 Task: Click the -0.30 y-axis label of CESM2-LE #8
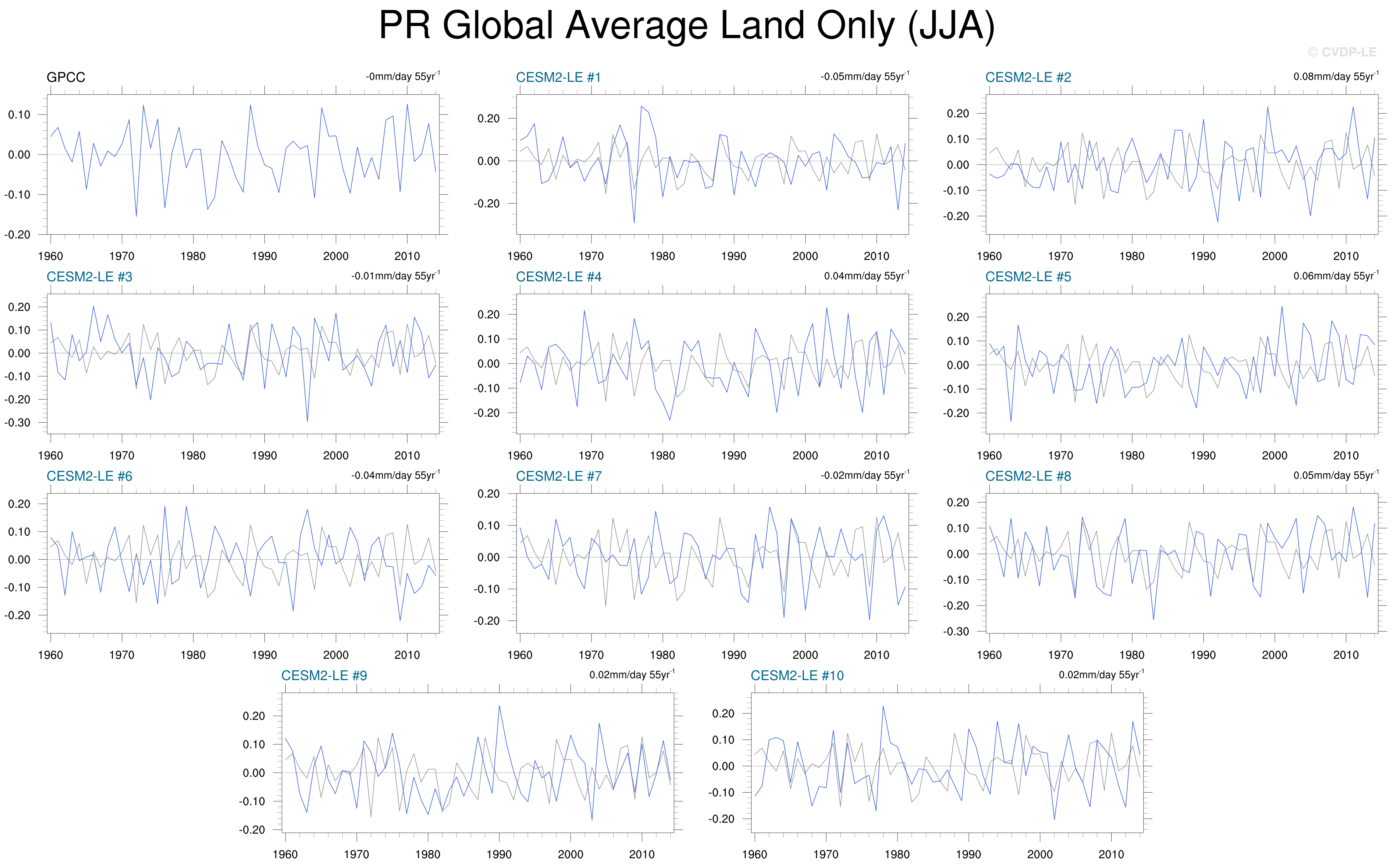point(955,632)
